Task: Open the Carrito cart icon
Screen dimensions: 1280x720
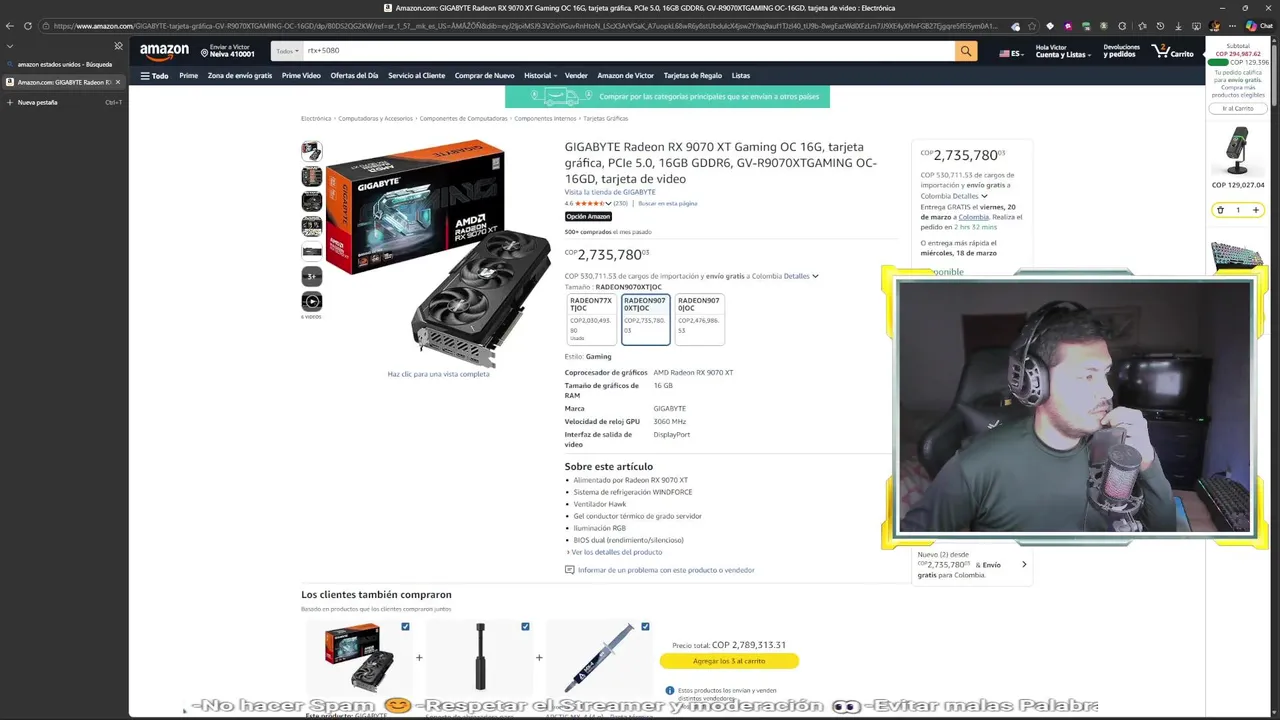Action: 1172,50
